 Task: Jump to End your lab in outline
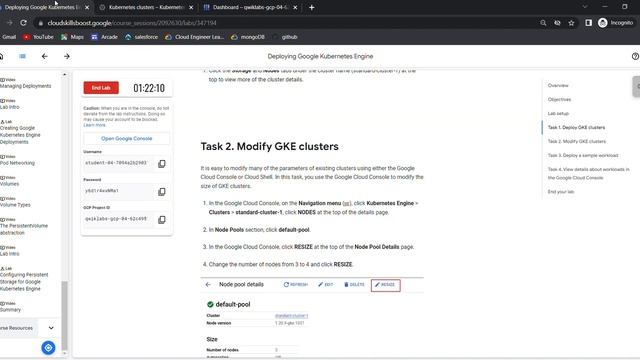(561, 191)
